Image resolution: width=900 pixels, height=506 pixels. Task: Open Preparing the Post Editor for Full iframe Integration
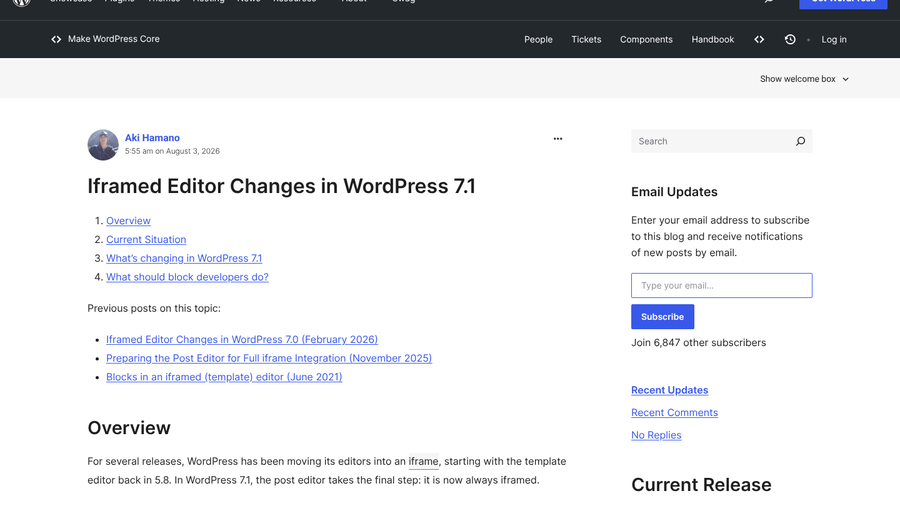(x=269, y=358)
